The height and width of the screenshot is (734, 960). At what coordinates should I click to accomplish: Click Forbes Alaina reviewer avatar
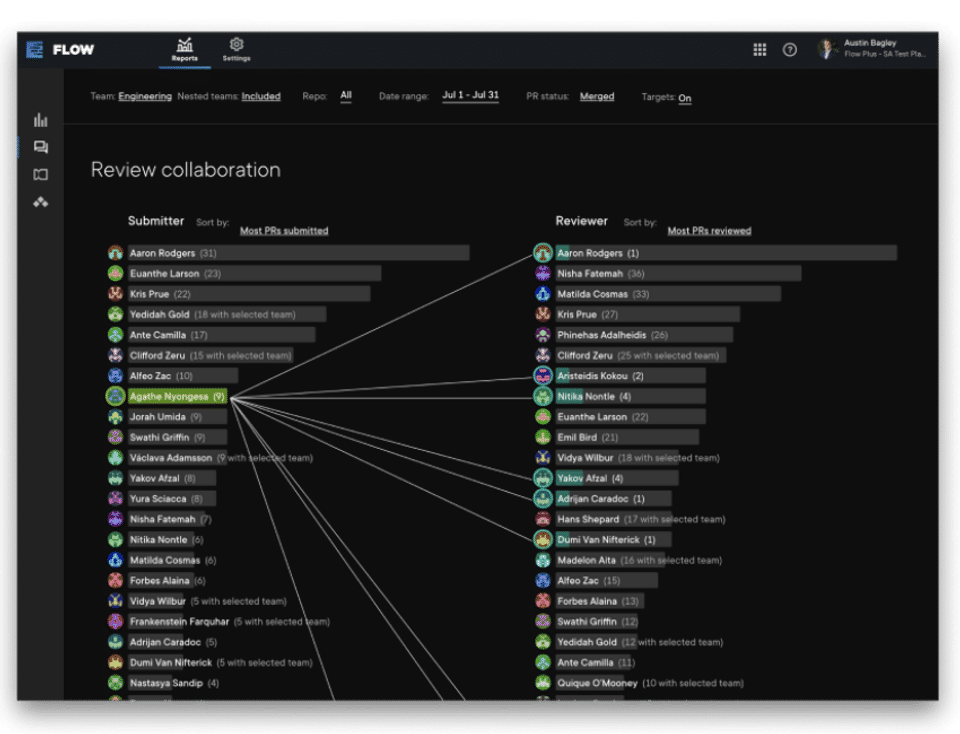tap(542, 601)
